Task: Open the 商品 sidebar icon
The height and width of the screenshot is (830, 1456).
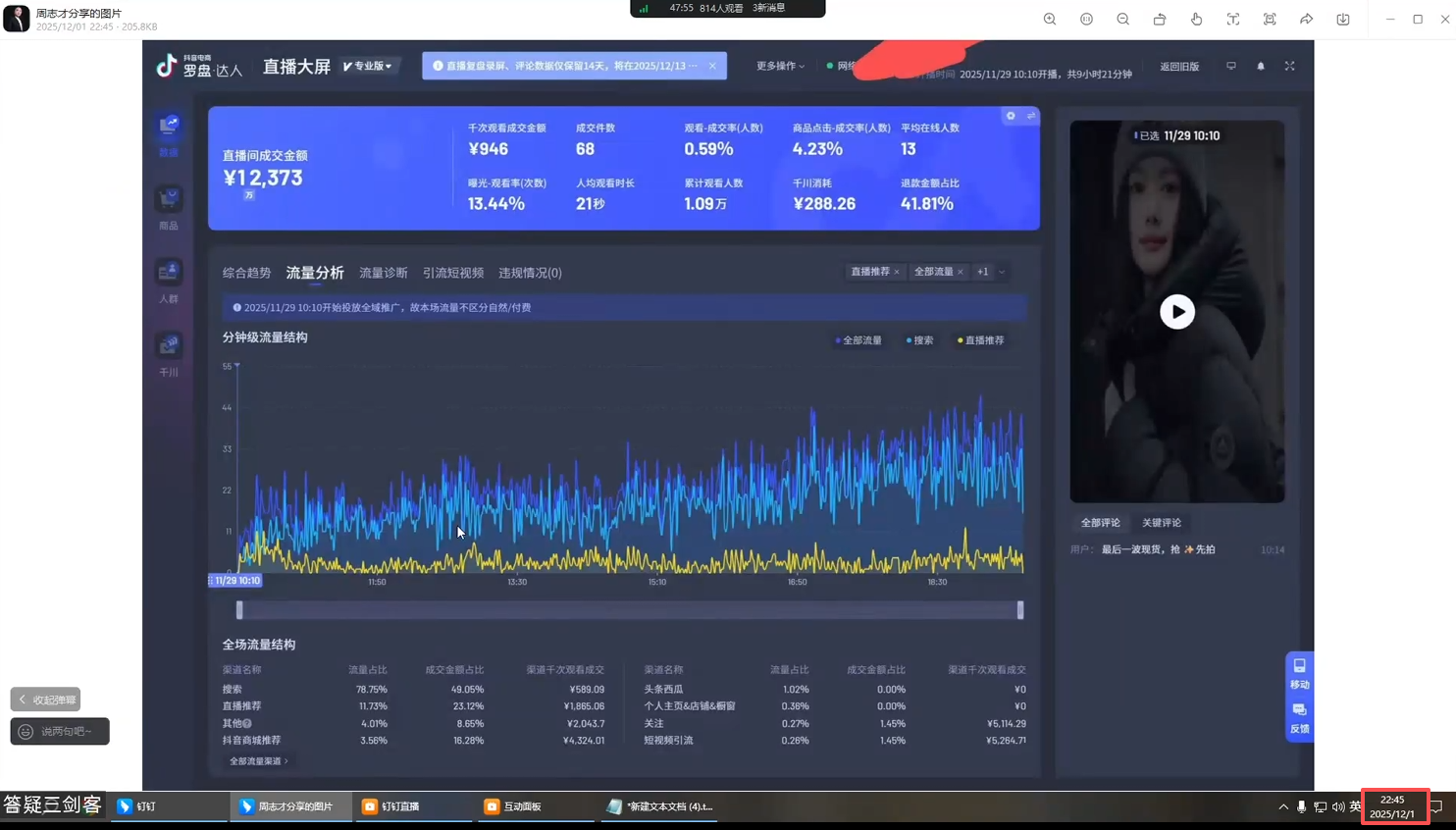Action: click(169, 207)
